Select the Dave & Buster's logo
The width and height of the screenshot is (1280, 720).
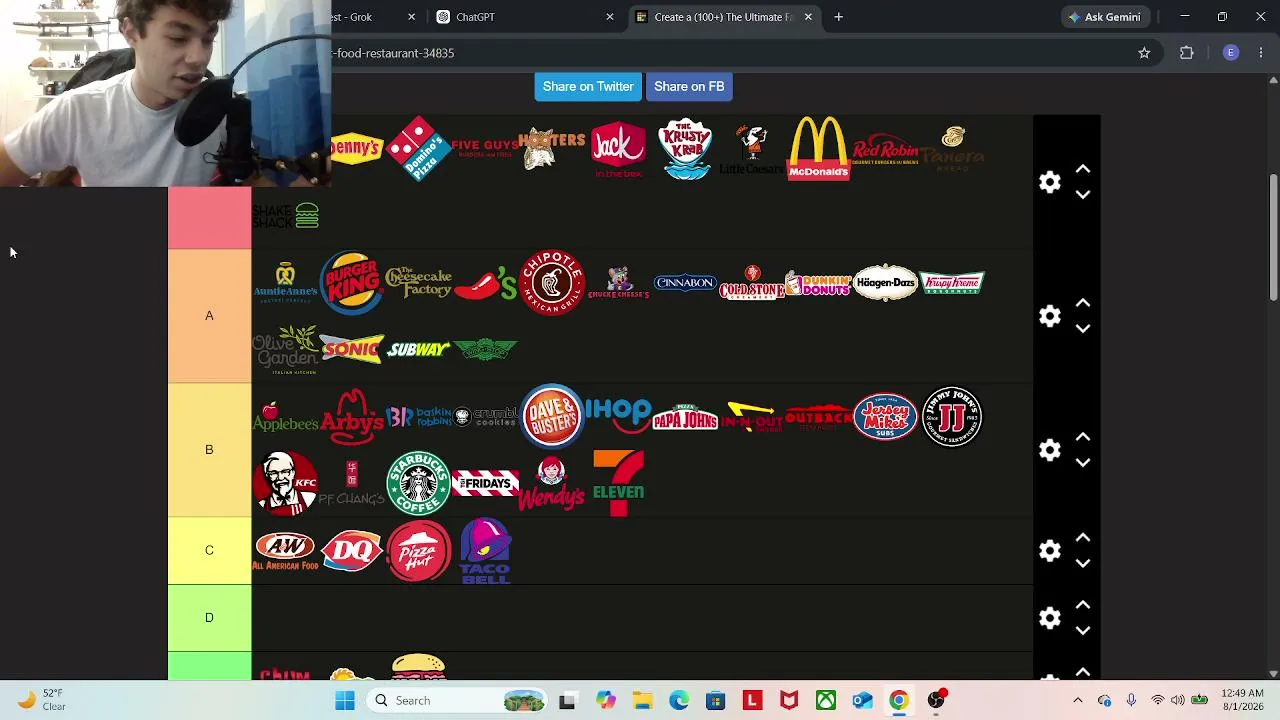click(x=551, y=416)
